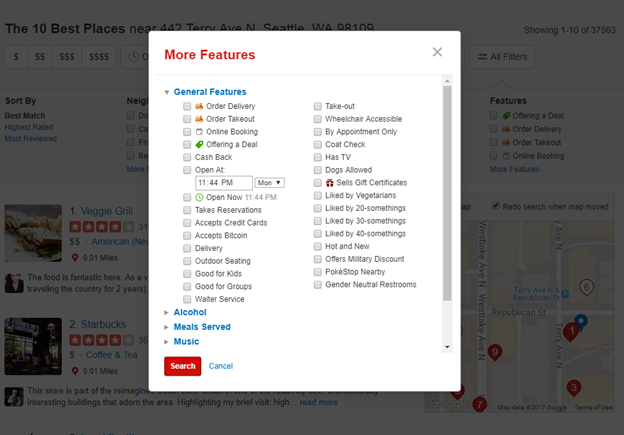This screenshot has width=624, height=435.
Task: Click the Cancel link
Action: pyautogui.click(x=221, y=366)
